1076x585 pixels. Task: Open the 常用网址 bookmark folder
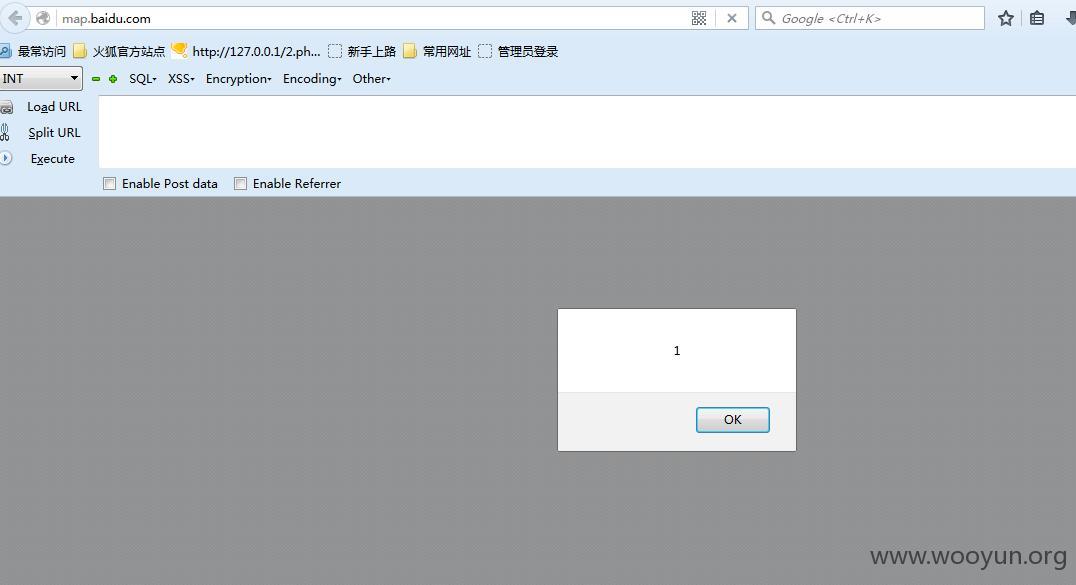coord(437,51)
